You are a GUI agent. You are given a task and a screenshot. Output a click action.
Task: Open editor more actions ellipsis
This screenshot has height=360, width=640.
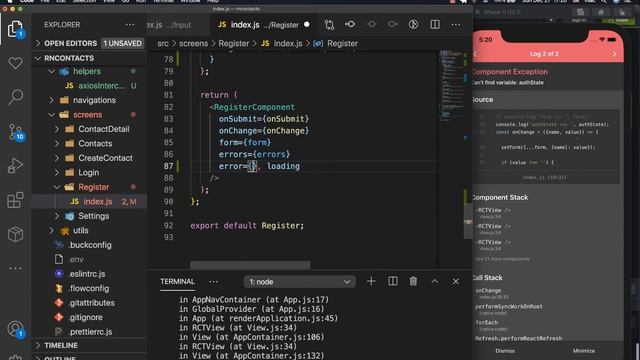tap(456, 24)
